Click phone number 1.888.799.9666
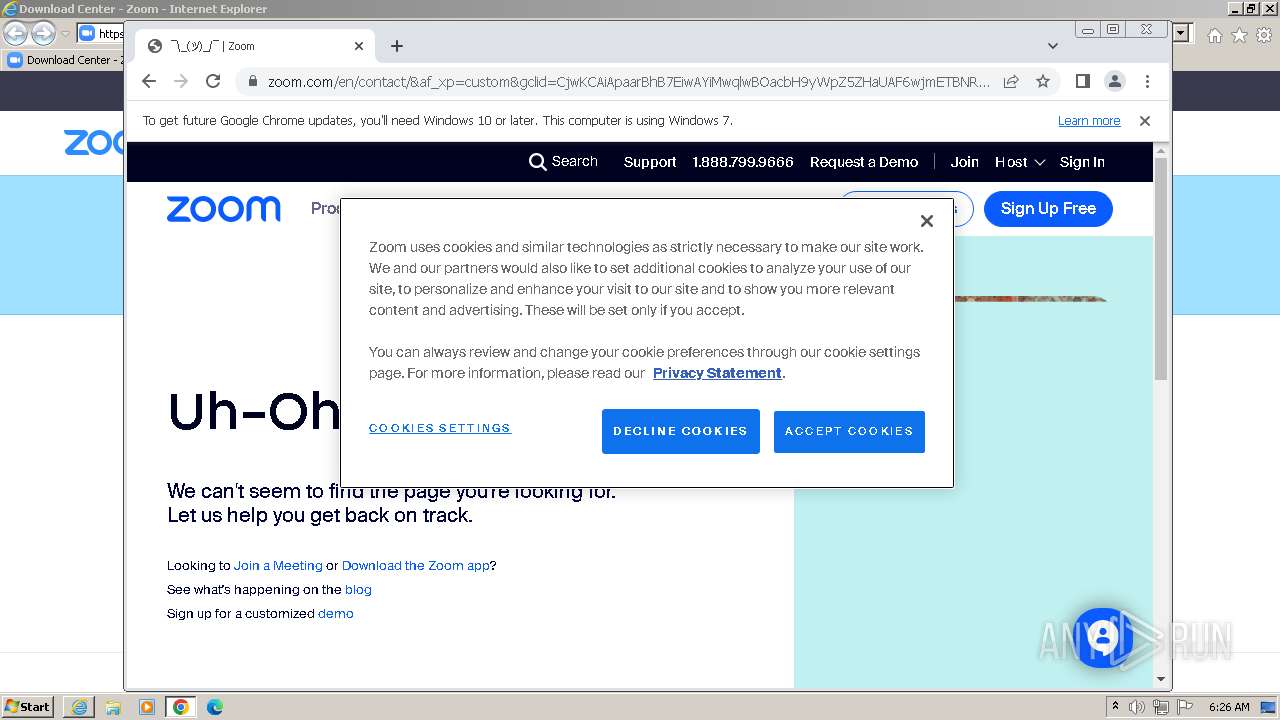 (743, 162)
